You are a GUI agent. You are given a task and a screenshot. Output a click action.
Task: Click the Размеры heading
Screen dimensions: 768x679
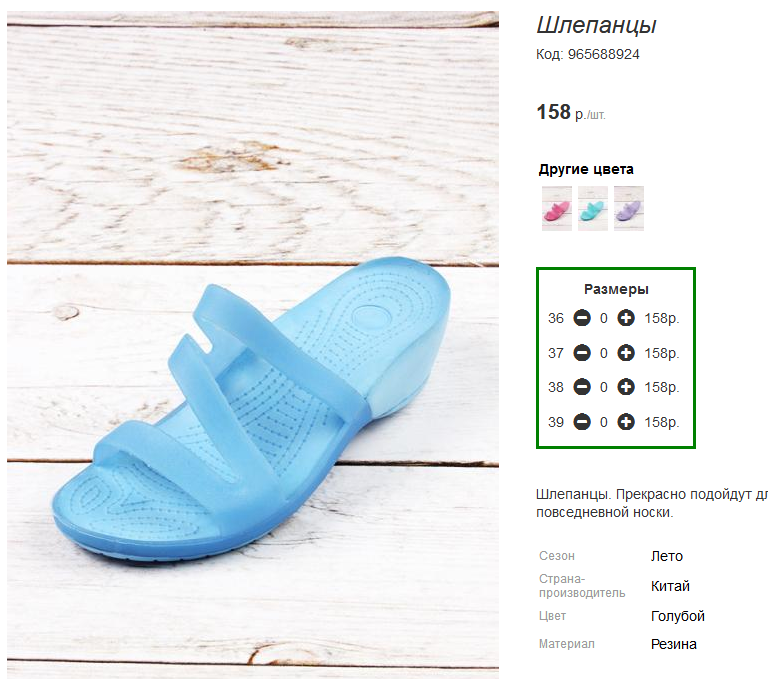click(x=616, y=289)
